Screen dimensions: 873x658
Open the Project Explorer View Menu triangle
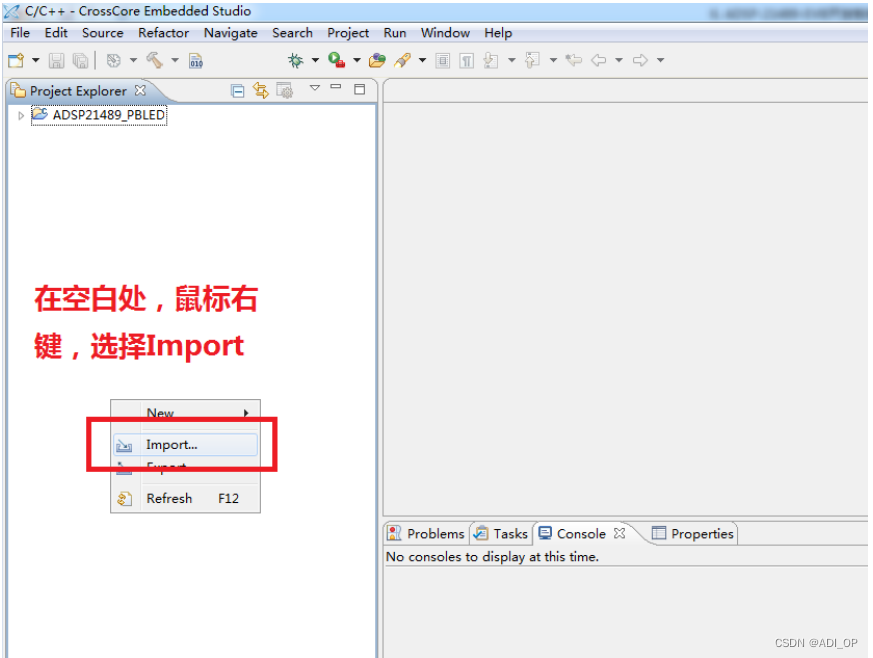pyautogui.click(x=315, y=88)
